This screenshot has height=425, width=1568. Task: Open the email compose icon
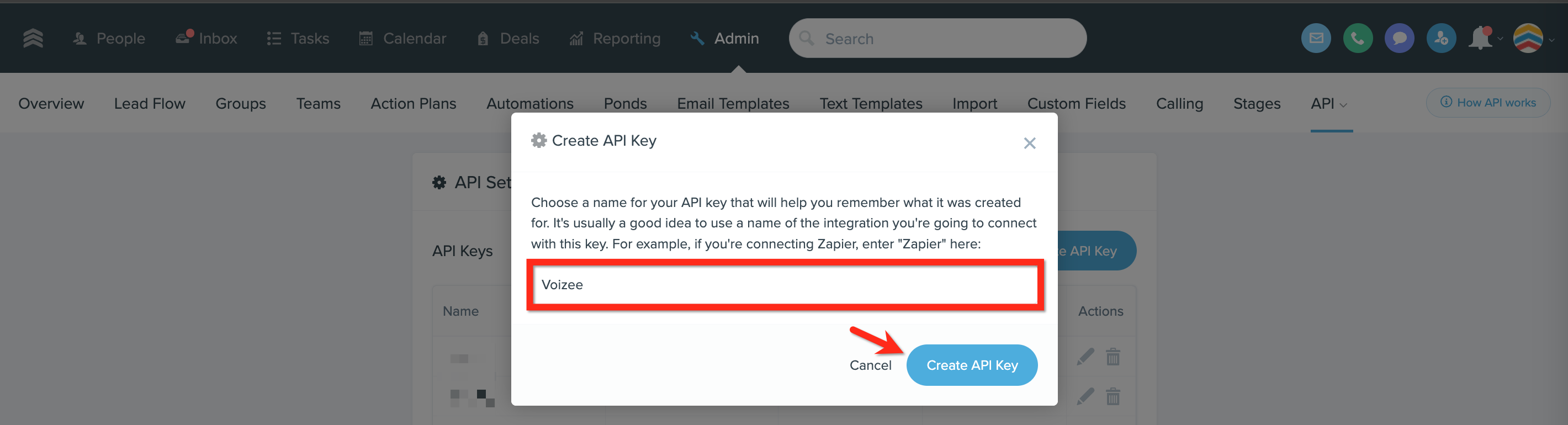1315,38
